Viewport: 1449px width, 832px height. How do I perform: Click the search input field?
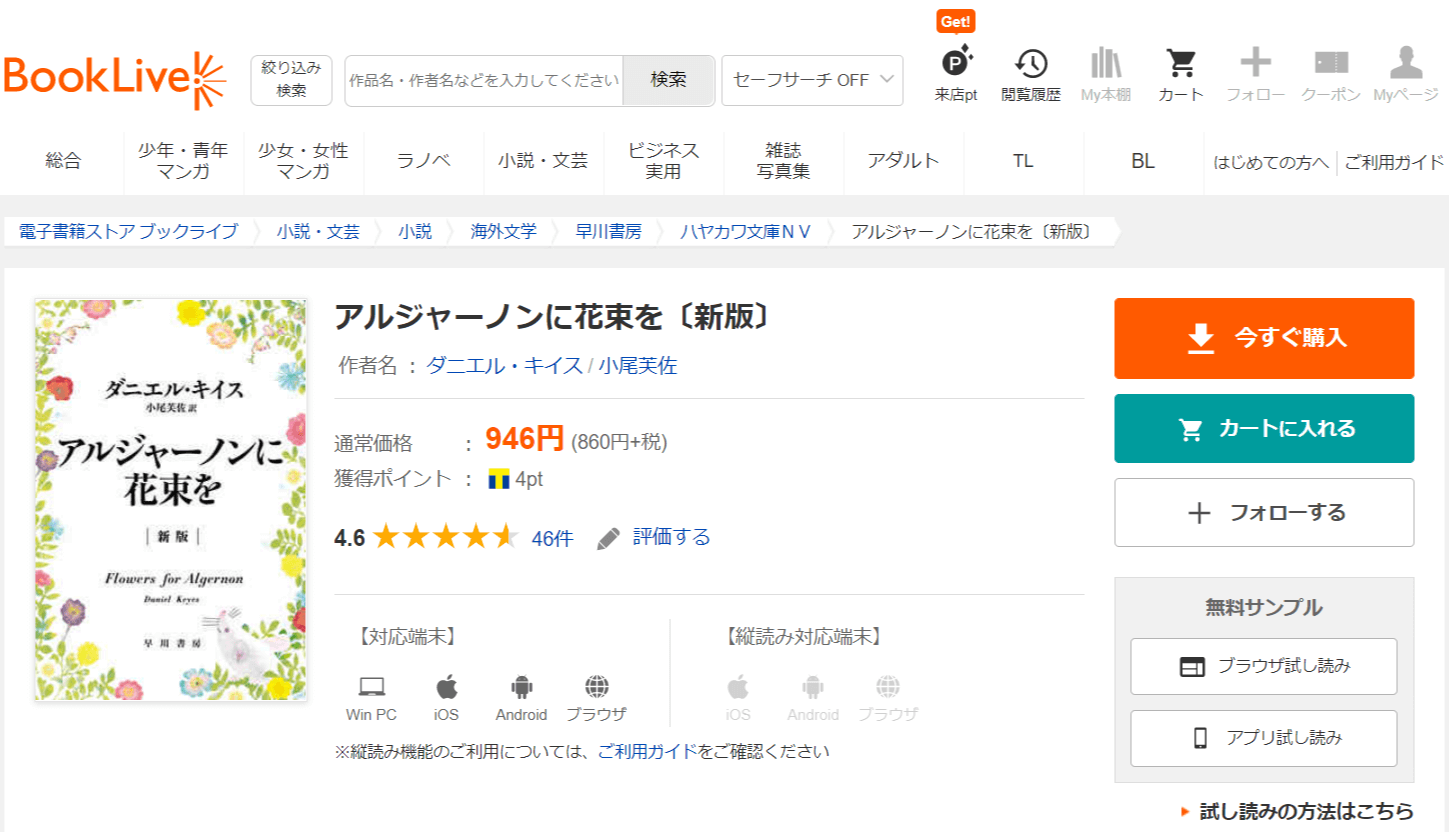[x=484, y=80]
